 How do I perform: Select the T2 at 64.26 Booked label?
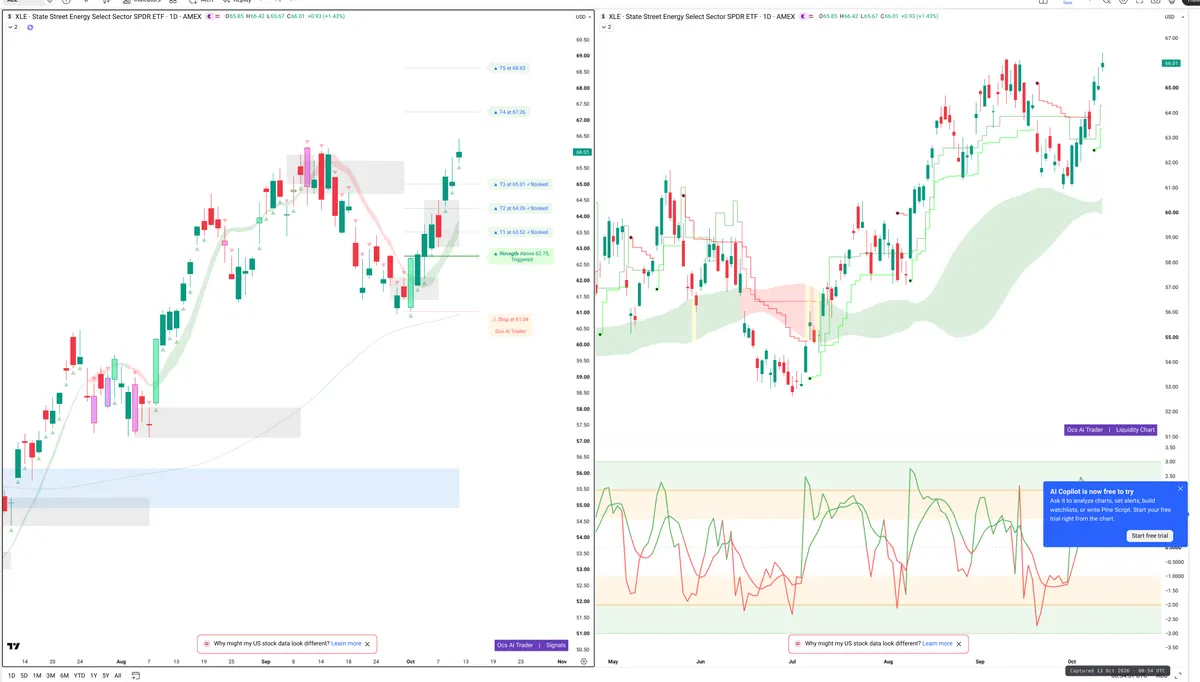coord(521,208)
